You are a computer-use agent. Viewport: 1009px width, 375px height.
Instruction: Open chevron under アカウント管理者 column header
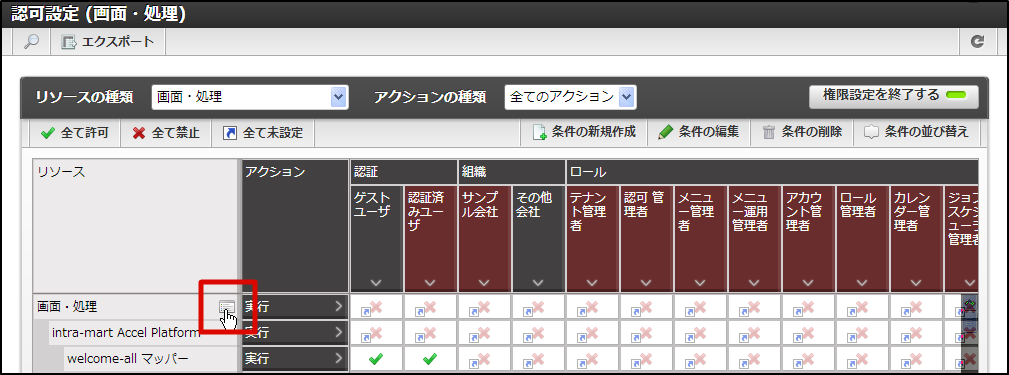(x=809, y=282)
